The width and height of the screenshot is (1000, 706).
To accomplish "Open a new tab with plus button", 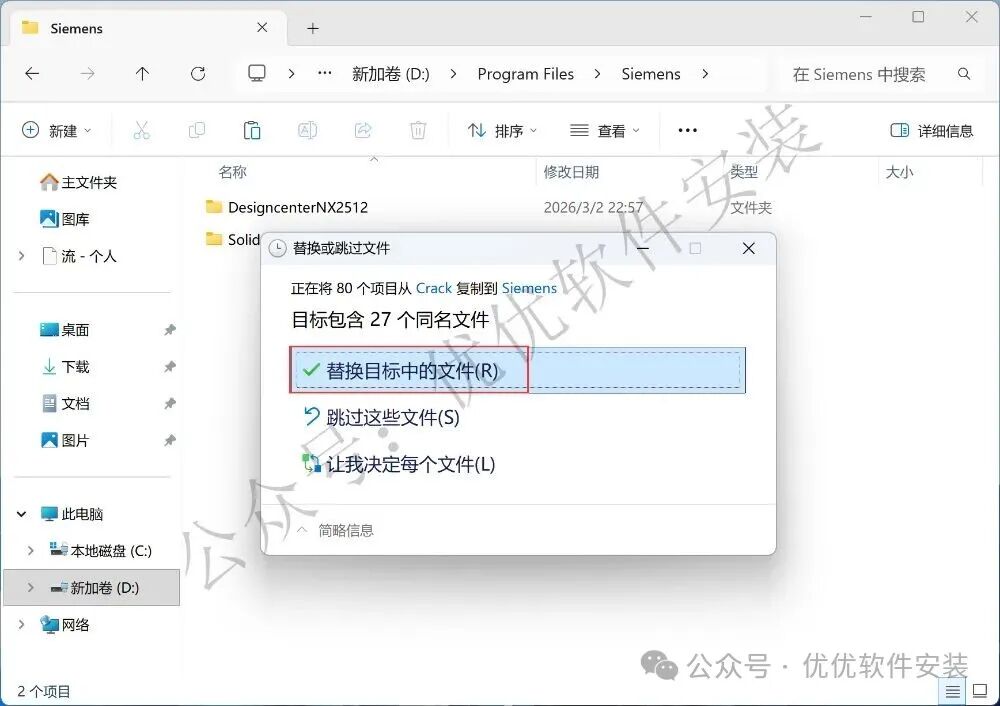I will 312,28.
